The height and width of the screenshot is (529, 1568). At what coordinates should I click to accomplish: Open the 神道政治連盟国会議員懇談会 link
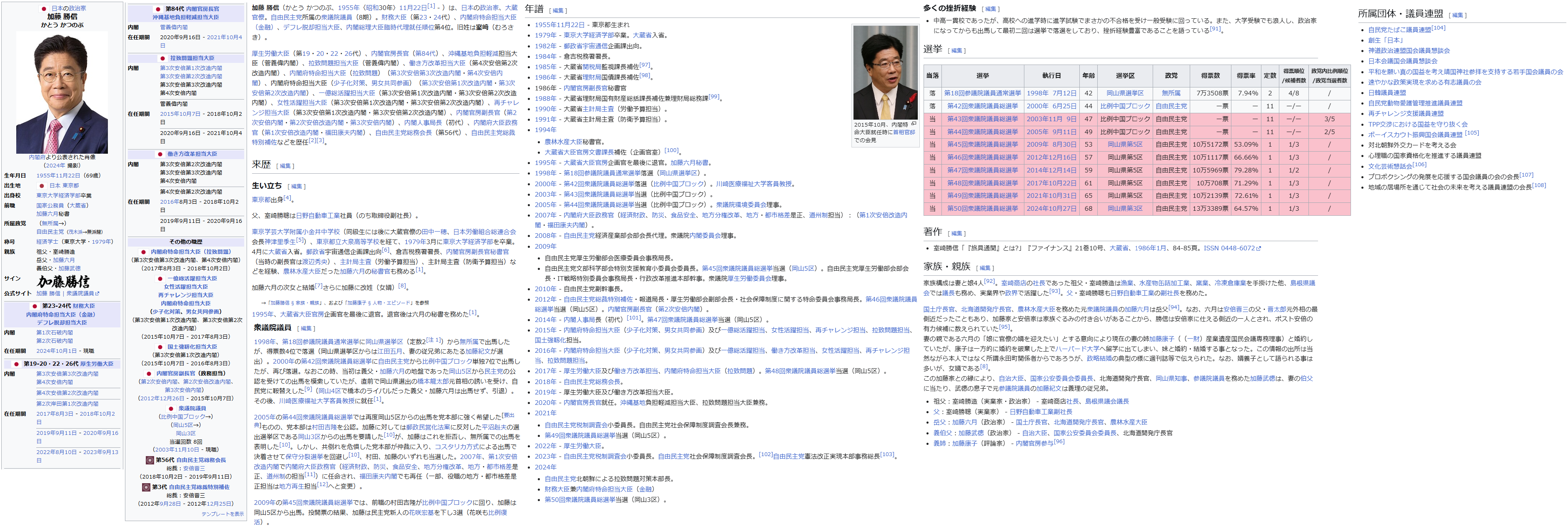1408,50
